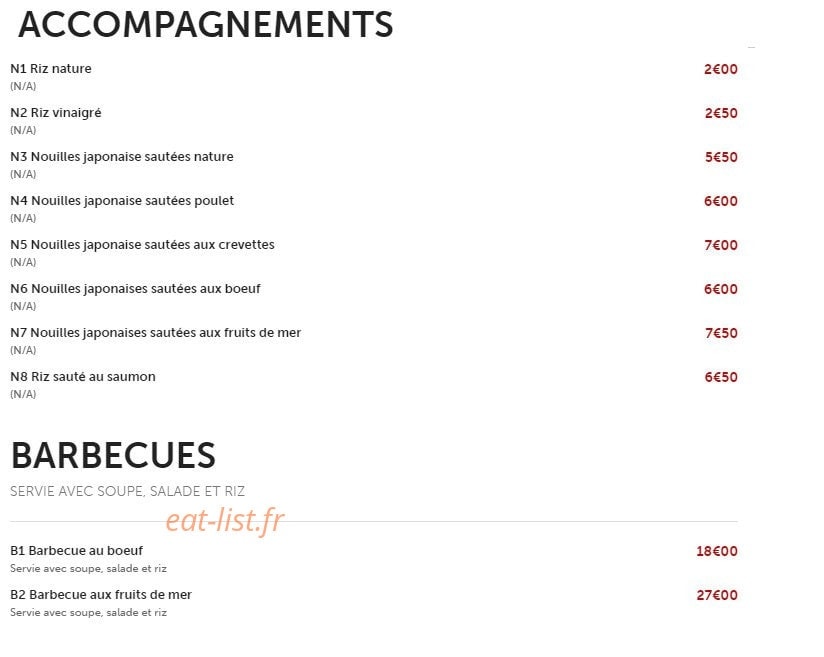Click the 7€50 price for N7
Viewport: 824px width, 657px height.
tap(722, 333)
